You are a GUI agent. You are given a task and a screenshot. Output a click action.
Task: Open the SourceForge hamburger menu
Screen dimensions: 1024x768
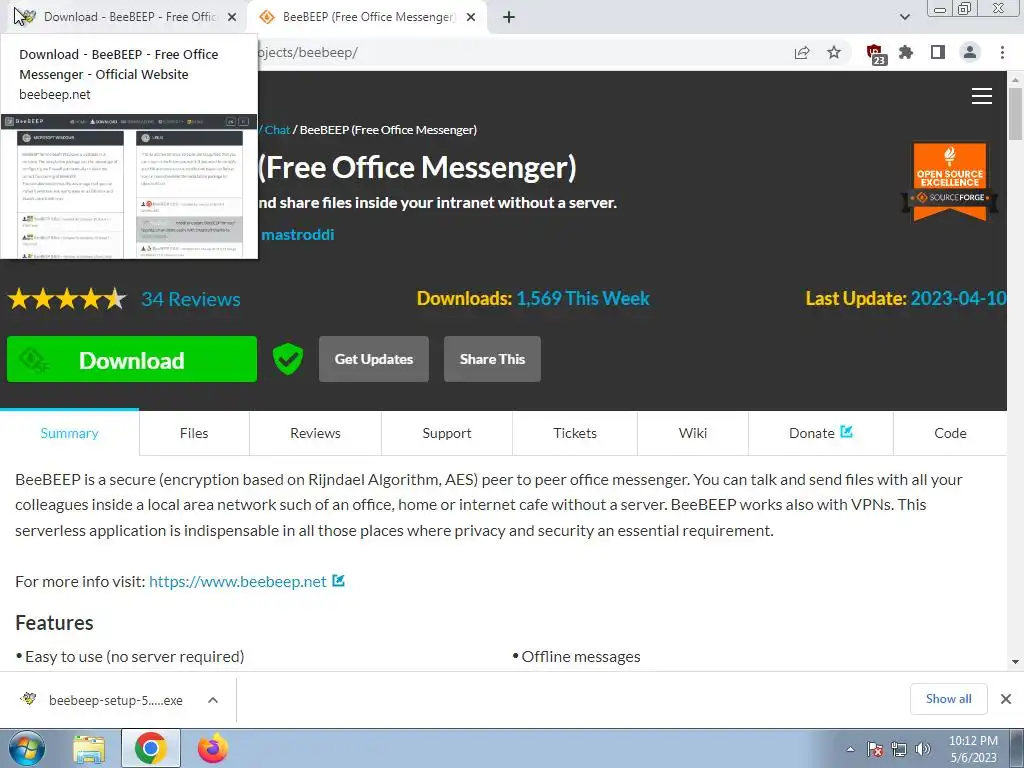click(982, 96)
